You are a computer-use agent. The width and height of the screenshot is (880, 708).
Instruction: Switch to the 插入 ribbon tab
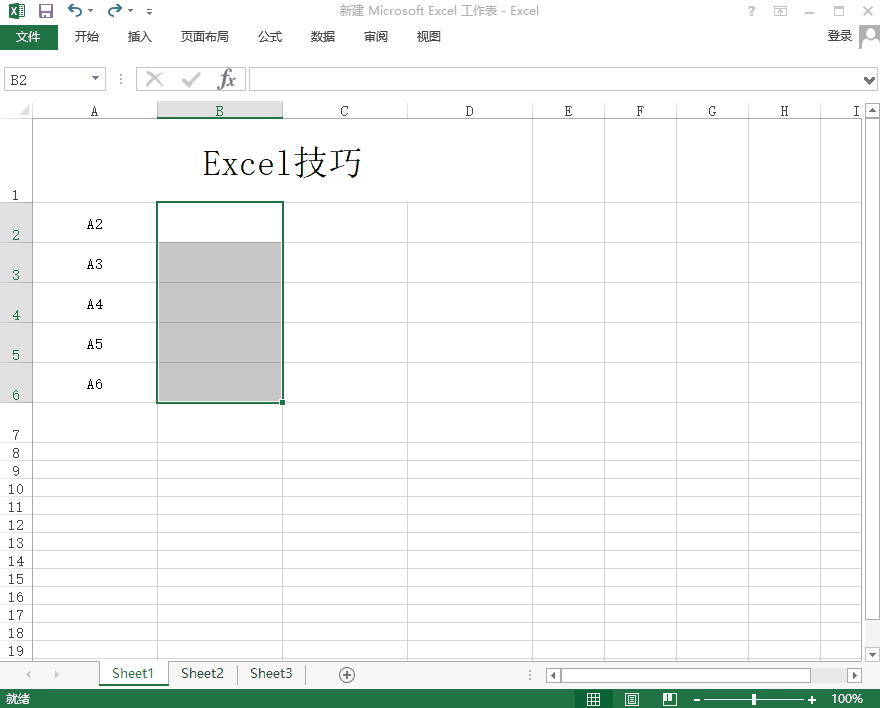coord(140,37)
